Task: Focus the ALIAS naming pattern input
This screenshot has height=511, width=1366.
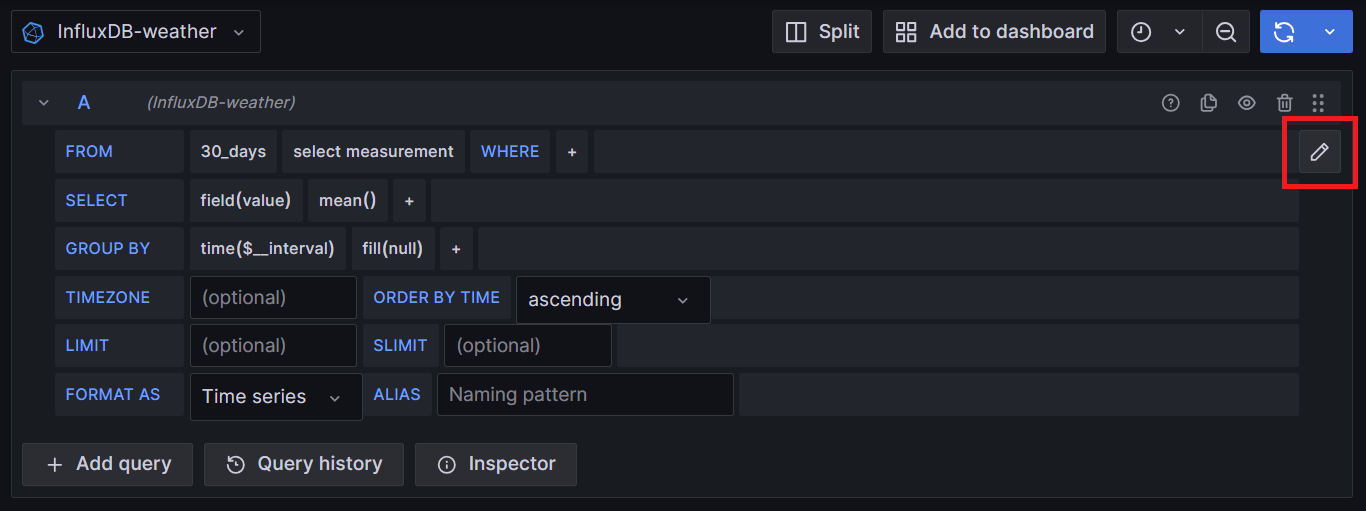Action: (x=585, y=394)
